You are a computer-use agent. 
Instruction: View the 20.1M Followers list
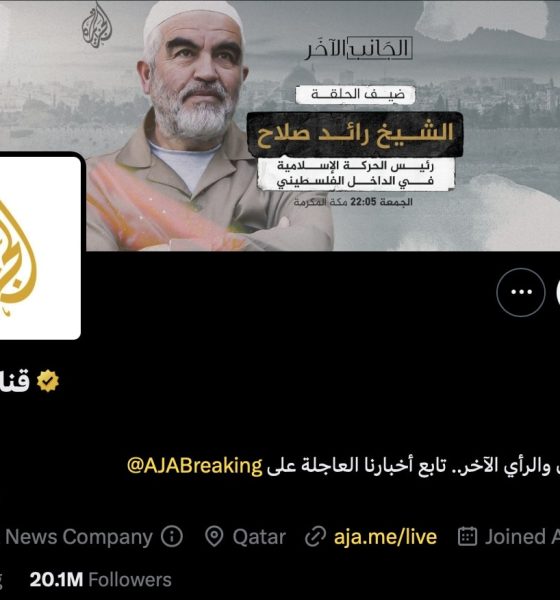[x=100, y=579]
